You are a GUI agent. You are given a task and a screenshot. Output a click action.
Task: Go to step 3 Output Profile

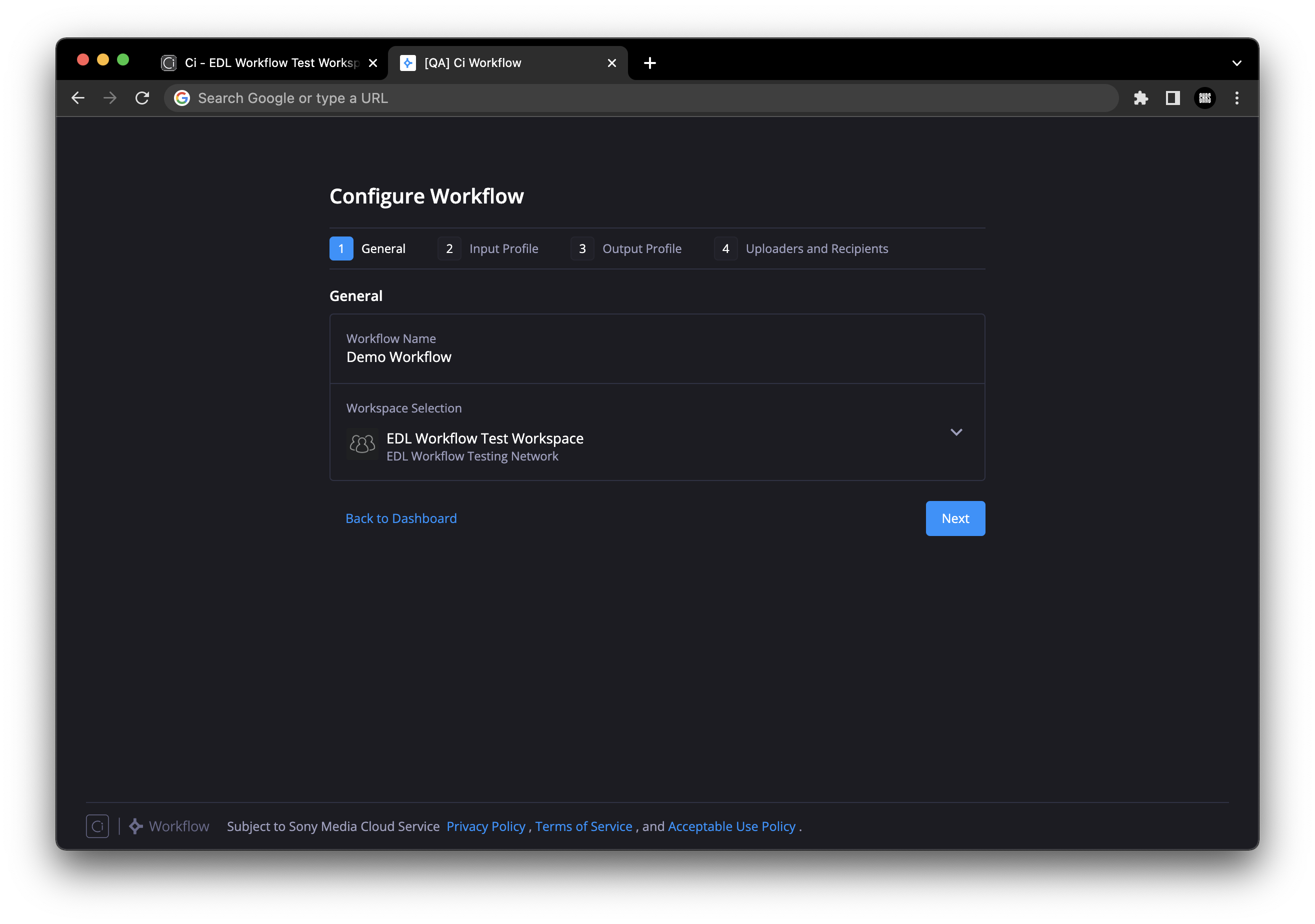pyautogui.click(x=625, y=248)
